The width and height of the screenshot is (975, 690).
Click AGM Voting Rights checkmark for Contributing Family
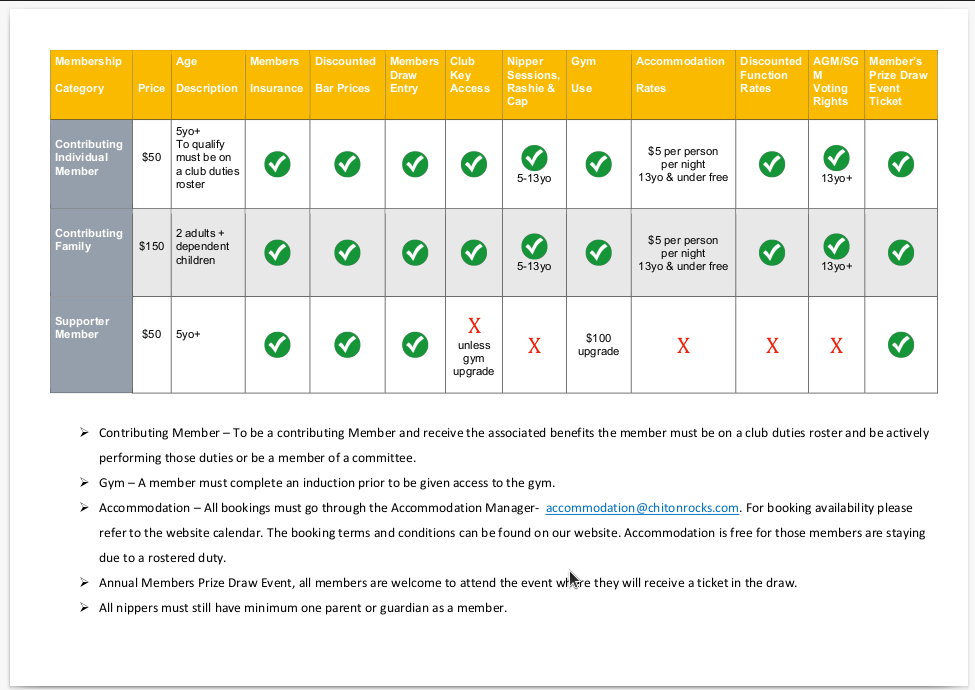tap(836, 246)
